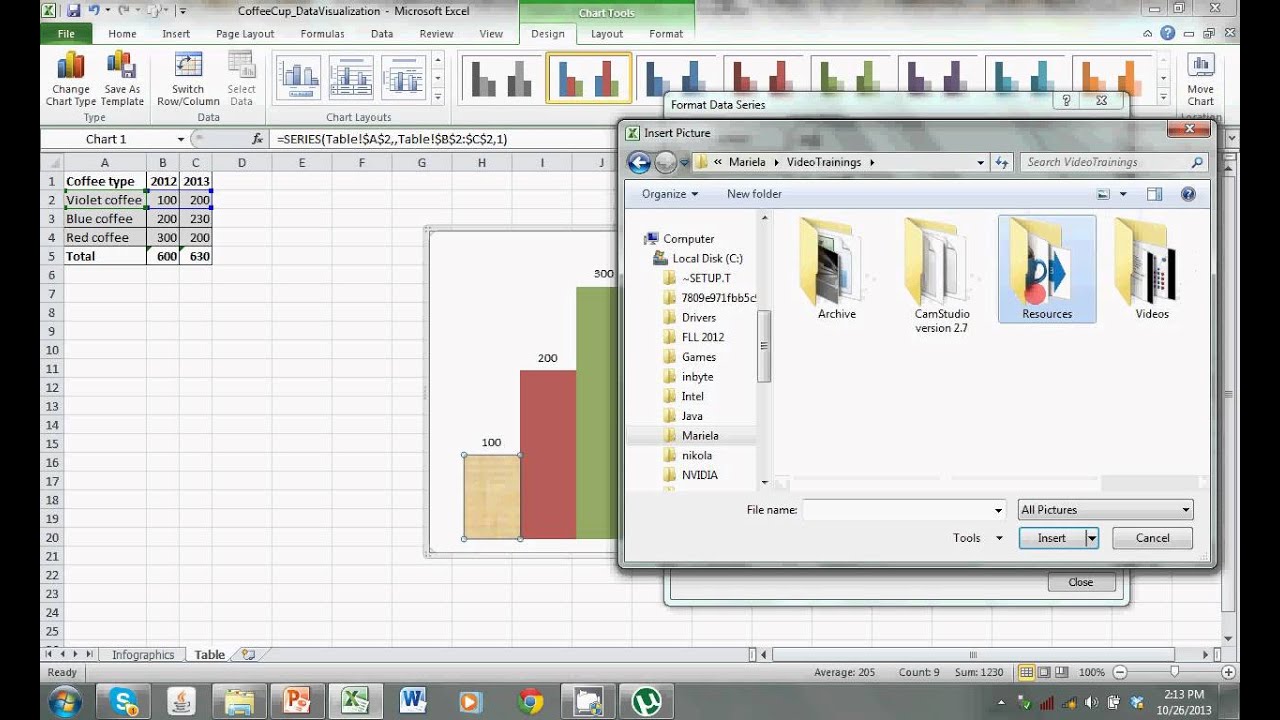Switch to the Format chart tools tab
Screen dimensions: 1280x720
(666, 33)
